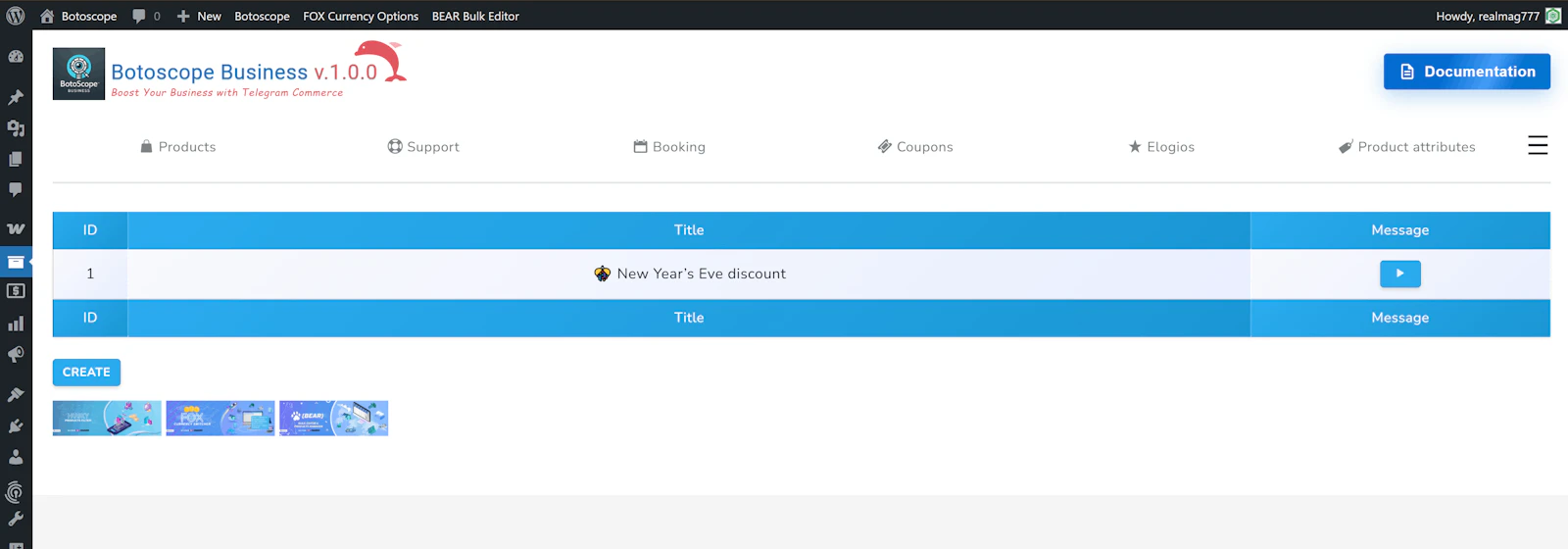The height and width of the screenshot is (549, 1568).
Task: Open the Botoscope target sidebar icon
Action: (x=16, y=492)
